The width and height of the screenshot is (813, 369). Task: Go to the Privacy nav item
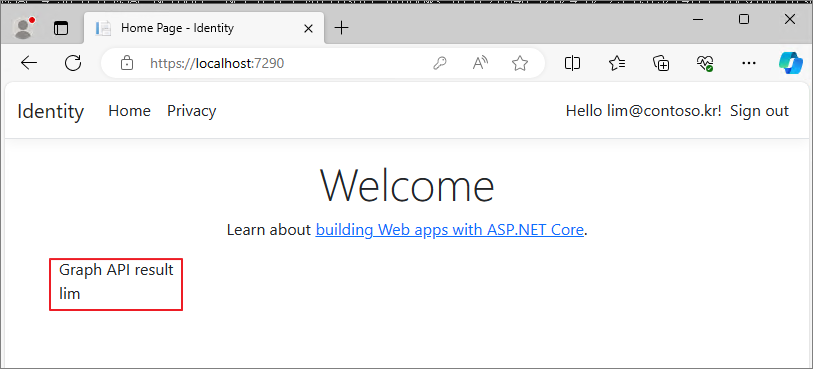pyautogui.click(x=191, y=111)
